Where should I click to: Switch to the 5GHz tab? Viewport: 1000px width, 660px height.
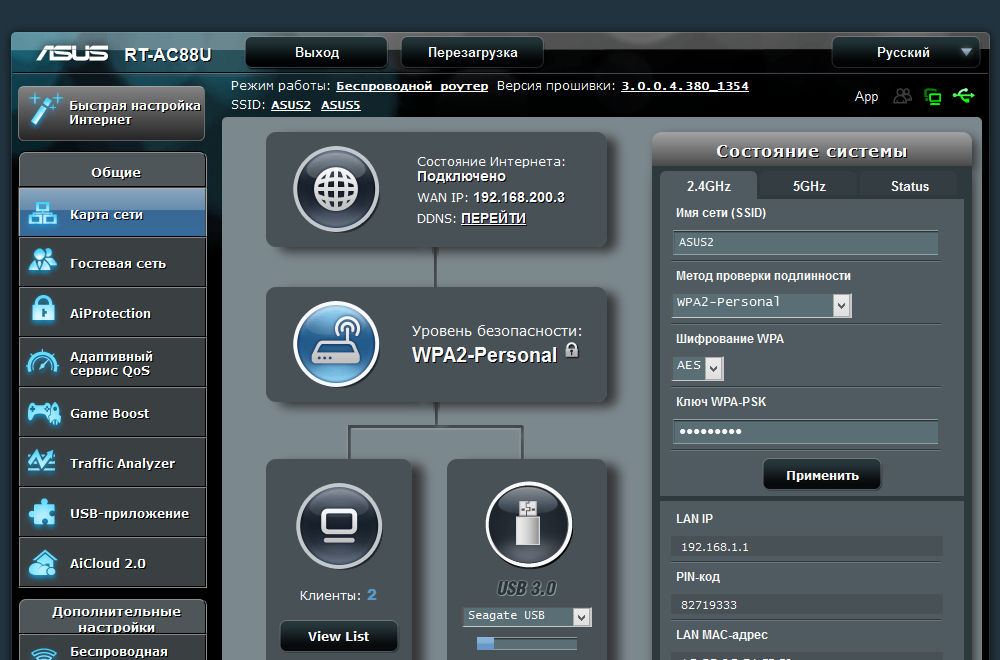click(809, 186)
